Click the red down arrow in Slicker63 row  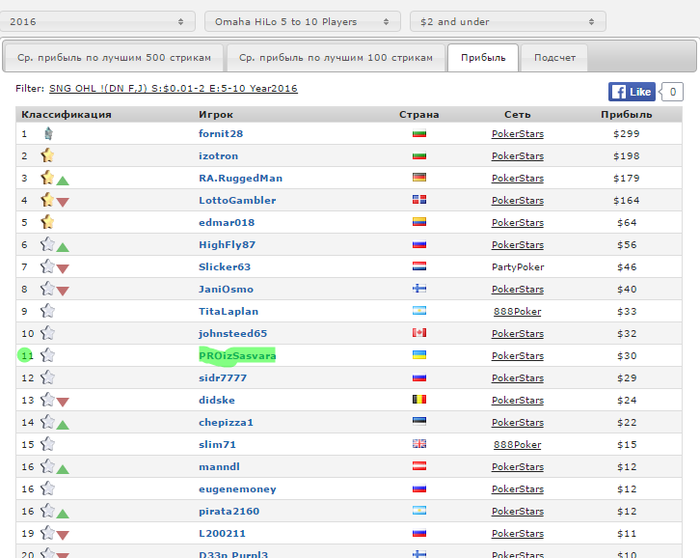coord(62,269)
